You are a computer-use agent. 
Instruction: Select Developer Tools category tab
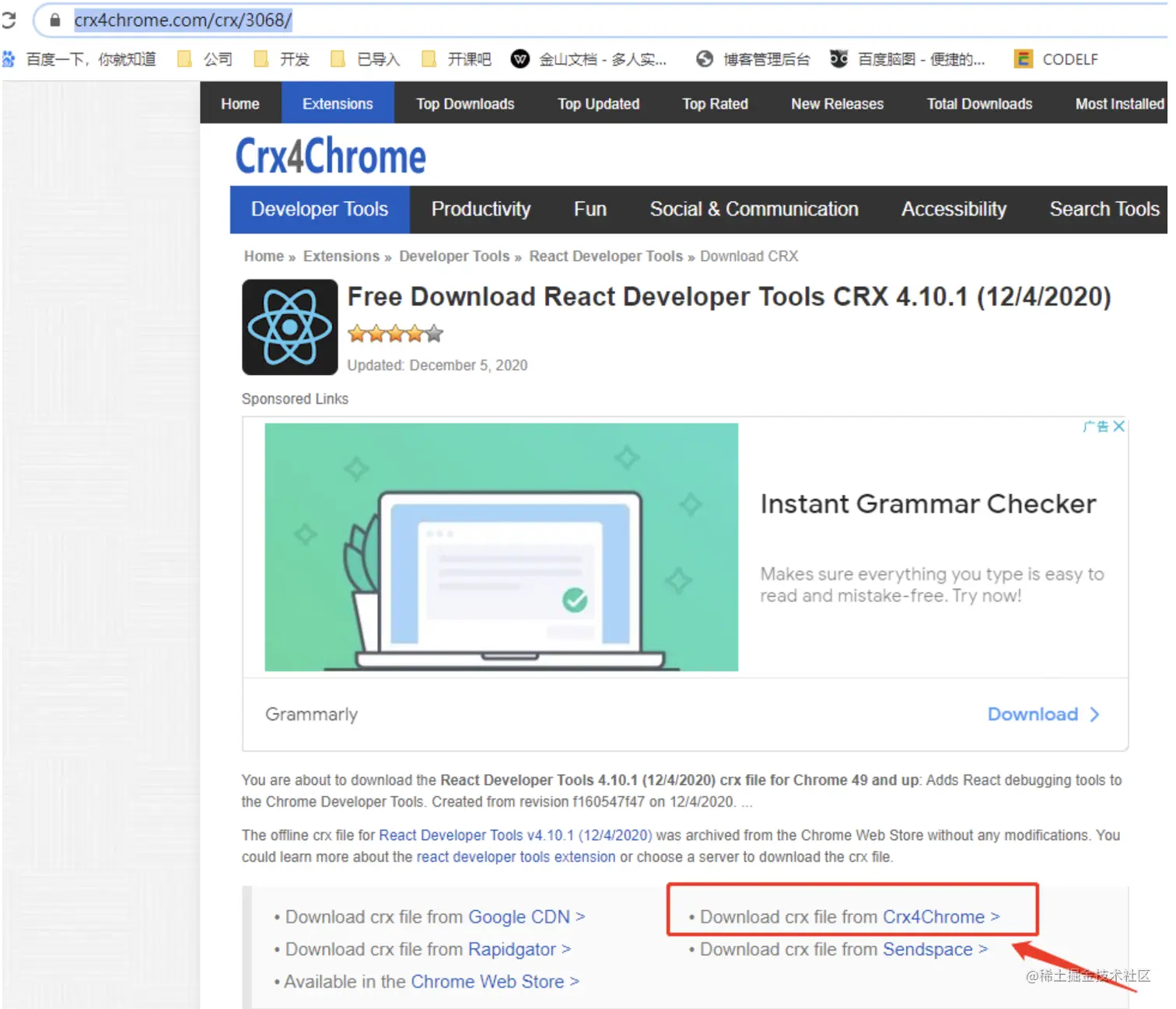[x=320, y=209]
